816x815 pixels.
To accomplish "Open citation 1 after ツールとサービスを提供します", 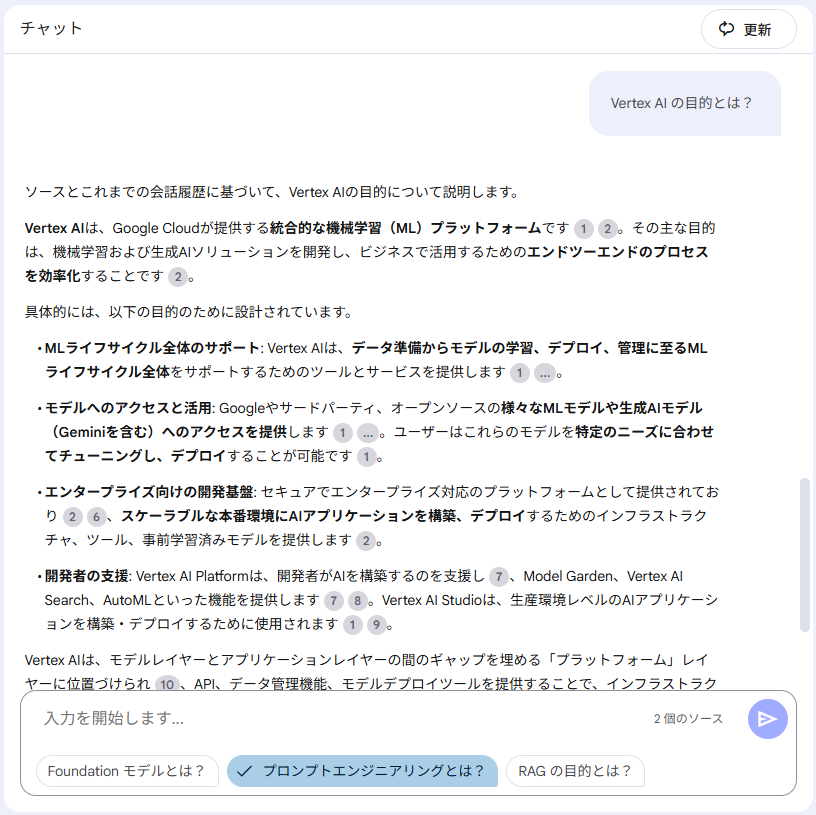I will pyautogui.click(x=519, y=373).
